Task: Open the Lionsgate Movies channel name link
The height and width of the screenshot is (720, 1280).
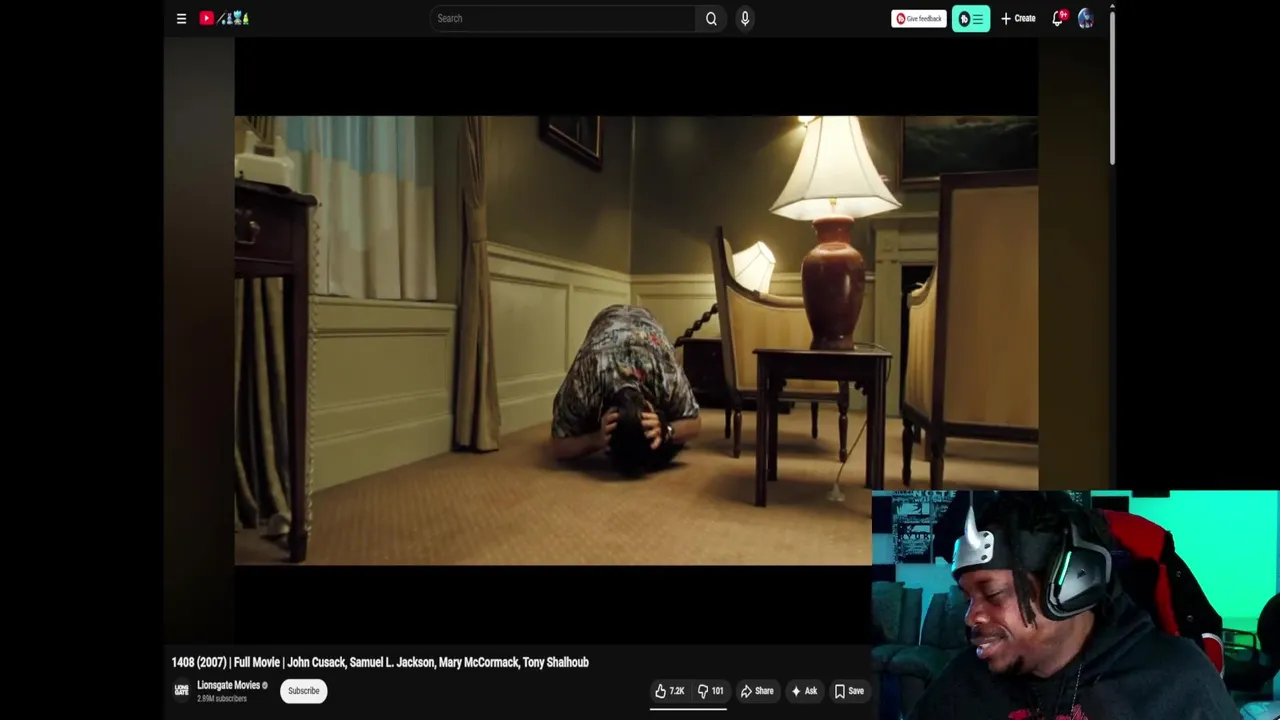Action: click(228, 685)
